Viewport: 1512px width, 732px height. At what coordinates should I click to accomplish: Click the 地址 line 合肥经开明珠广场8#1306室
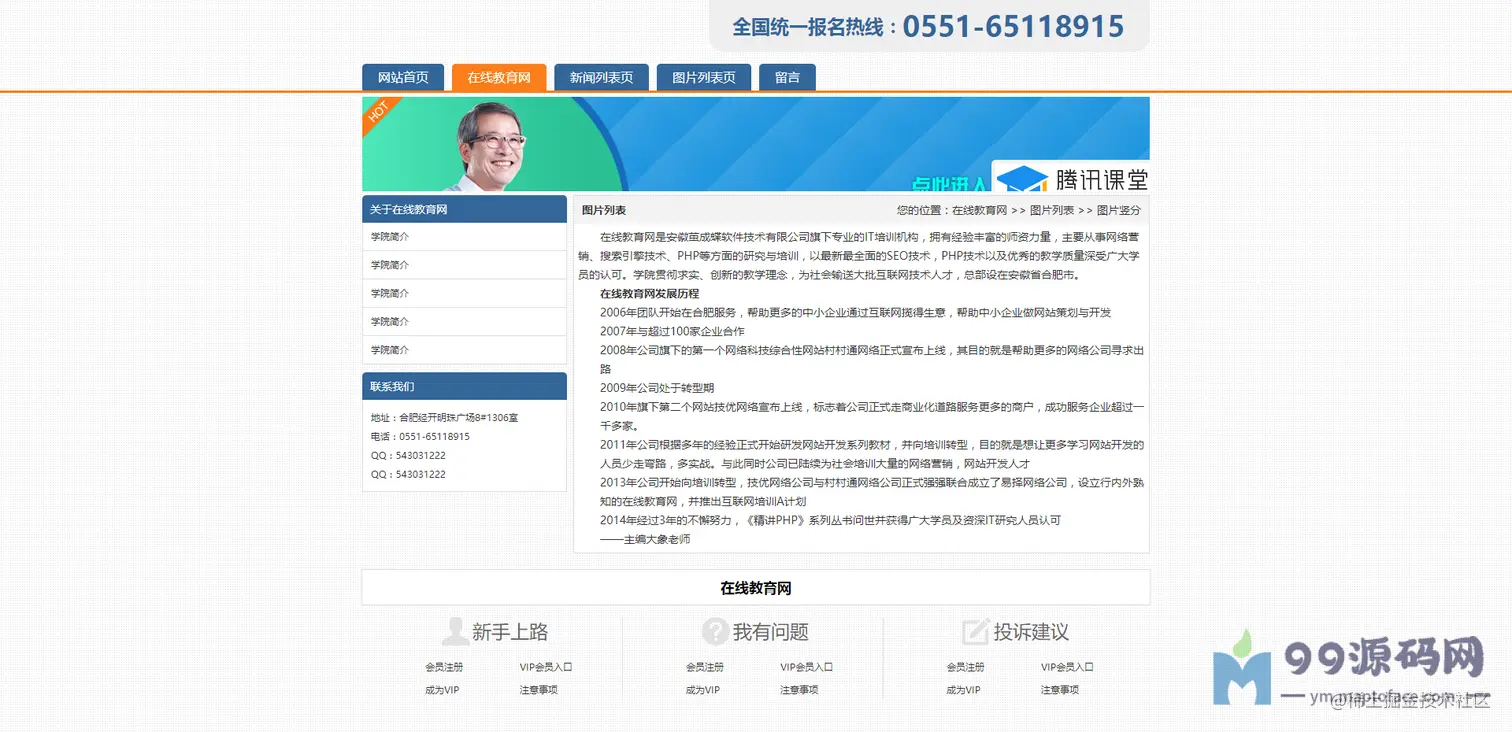444,418
